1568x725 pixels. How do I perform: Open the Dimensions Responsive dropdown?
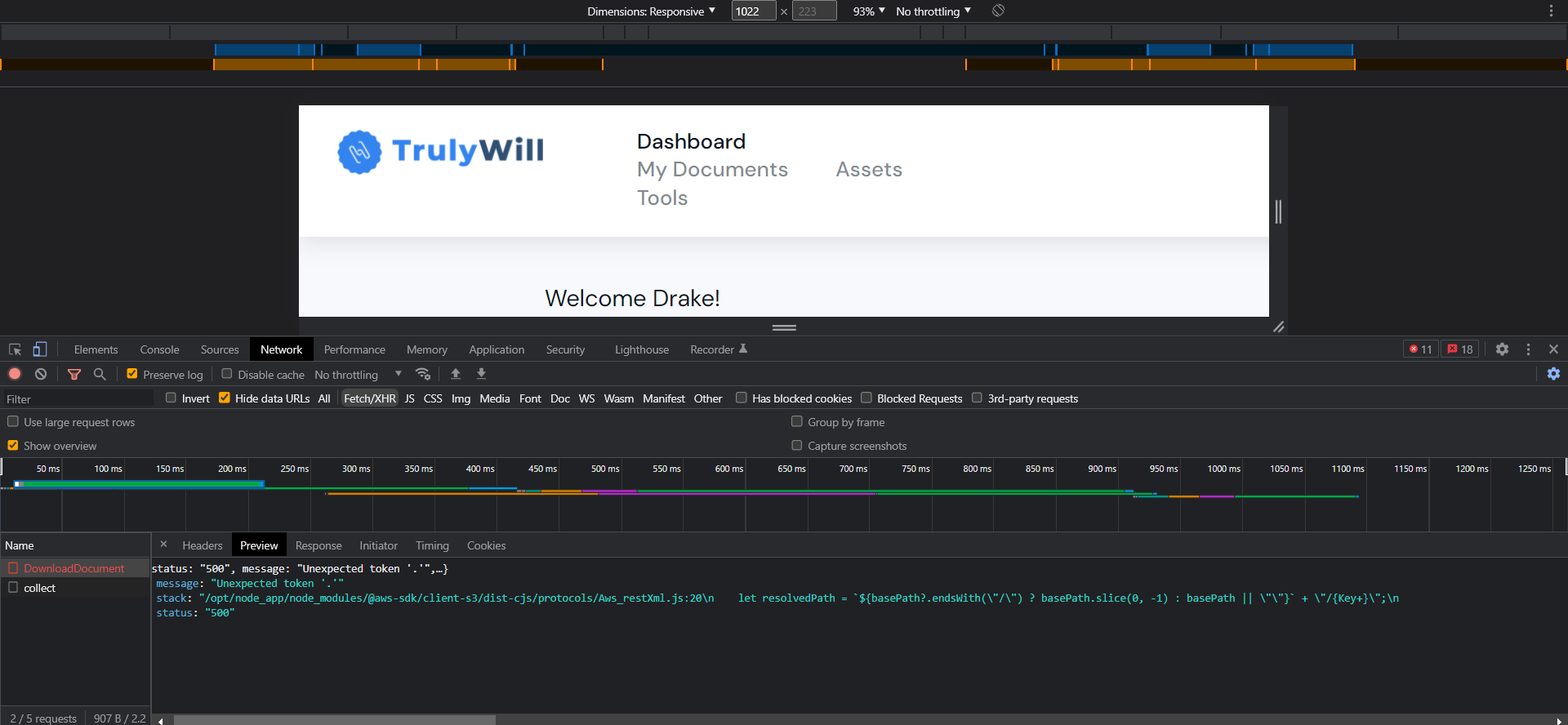651,11
